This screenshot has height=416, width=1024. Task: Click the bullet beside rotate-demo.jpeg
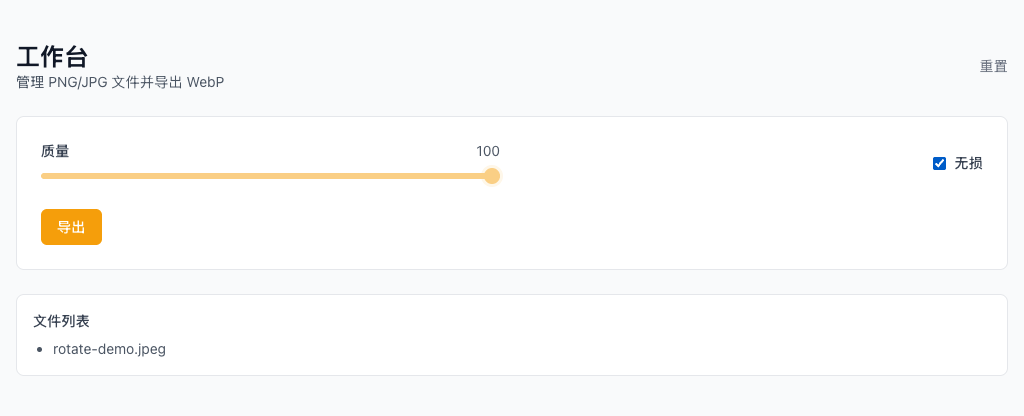39,350
